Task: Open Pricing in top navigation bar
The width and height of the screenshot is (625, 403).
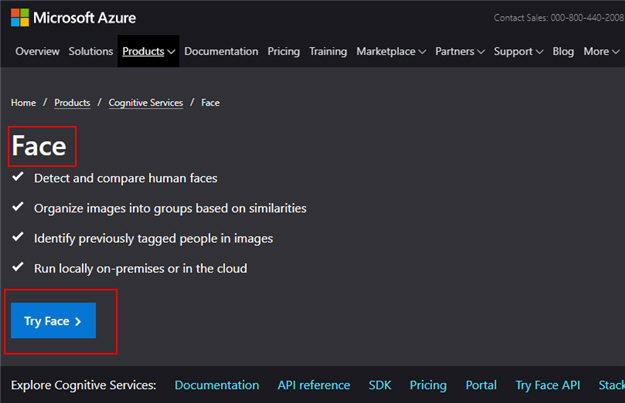Action: click(283, 51)
